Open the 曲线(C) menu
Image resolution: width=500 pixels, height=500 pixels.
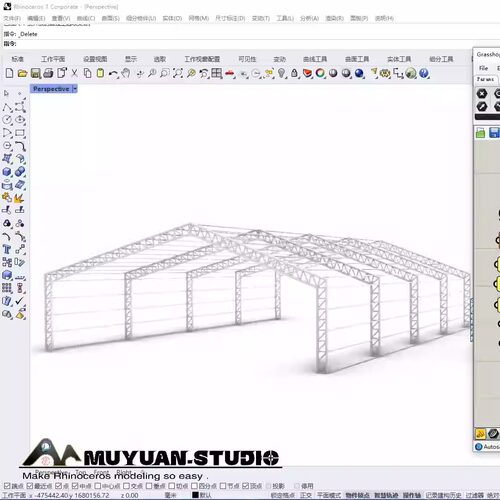(86, 18)
